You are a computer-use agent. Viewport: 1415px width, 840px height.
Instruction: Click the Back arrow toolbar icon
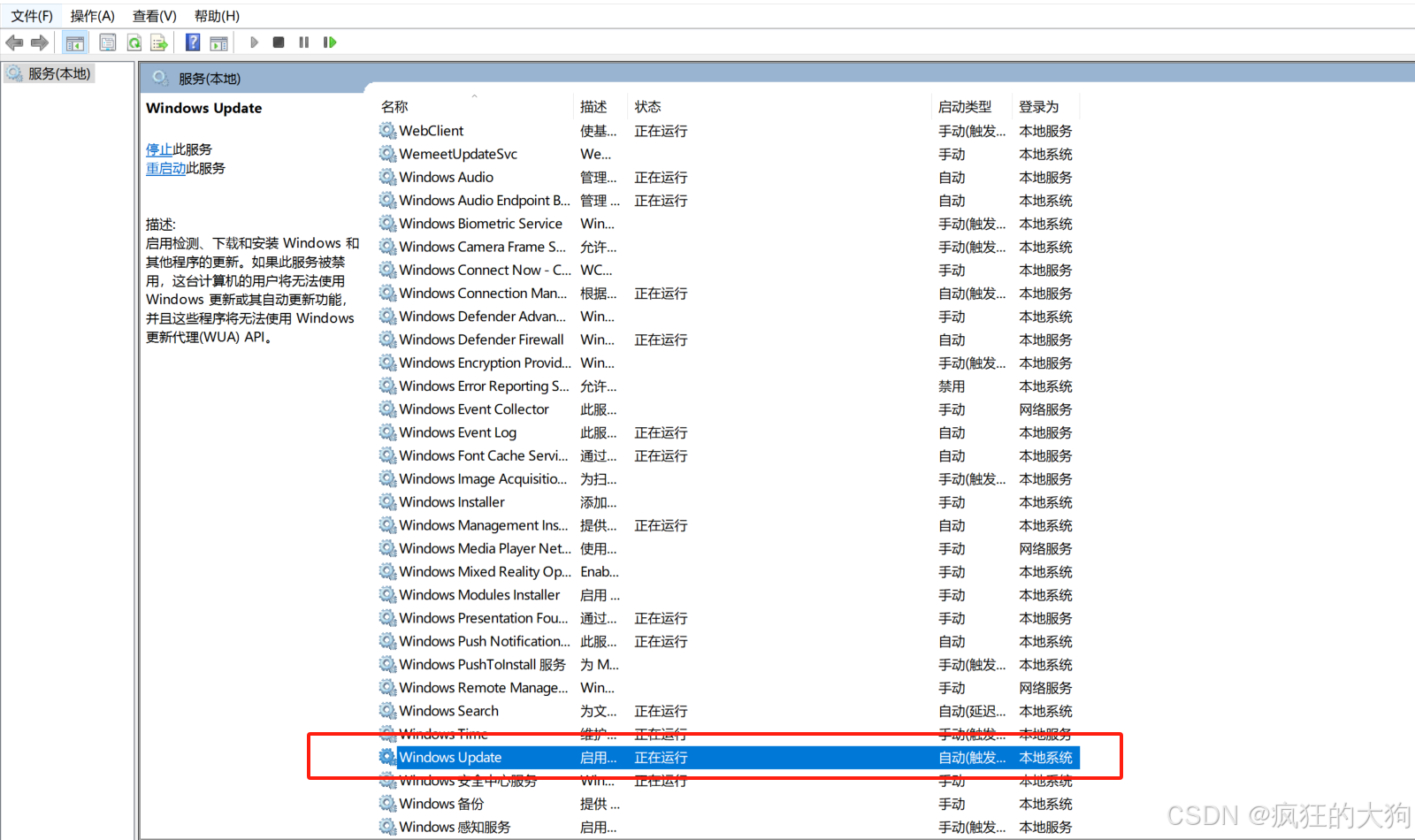click(14, 42)
